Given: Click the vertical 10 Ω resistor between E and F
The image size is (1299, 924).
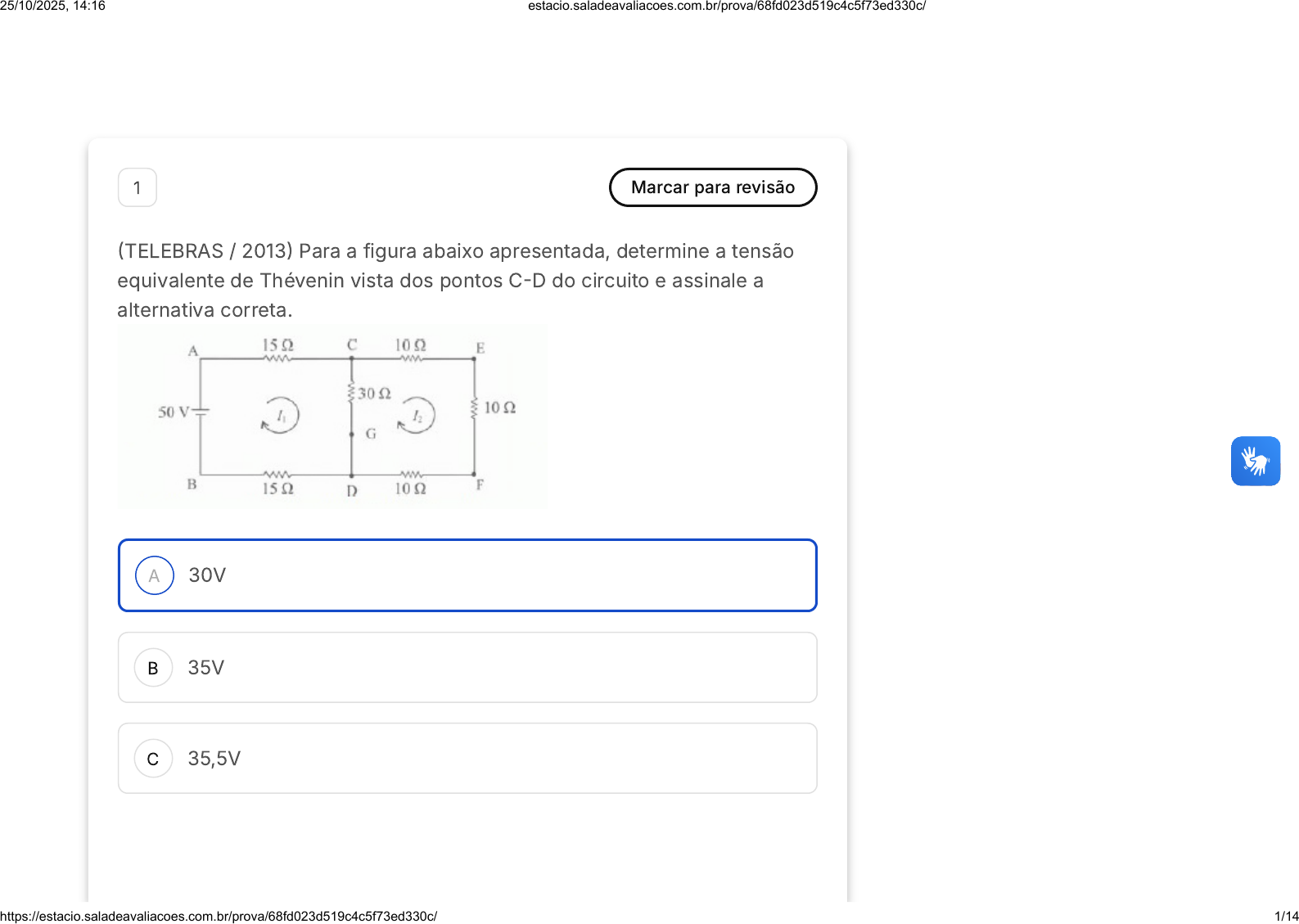Looking at the screenshot, I should pyautogui.click(x=474, y=407).
